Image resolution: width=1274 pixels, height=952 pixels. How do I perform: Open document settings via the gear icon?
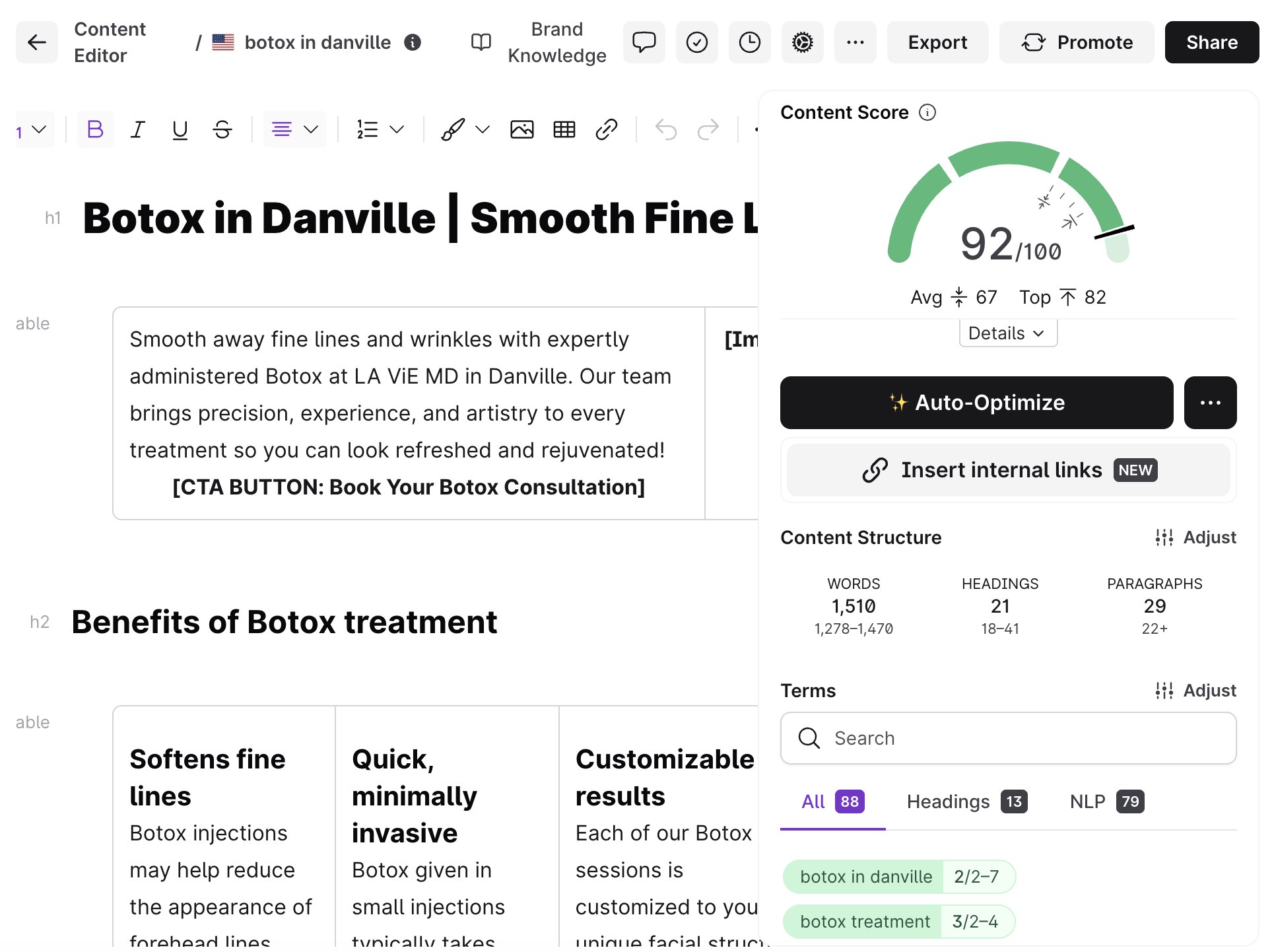click(802, 42)
